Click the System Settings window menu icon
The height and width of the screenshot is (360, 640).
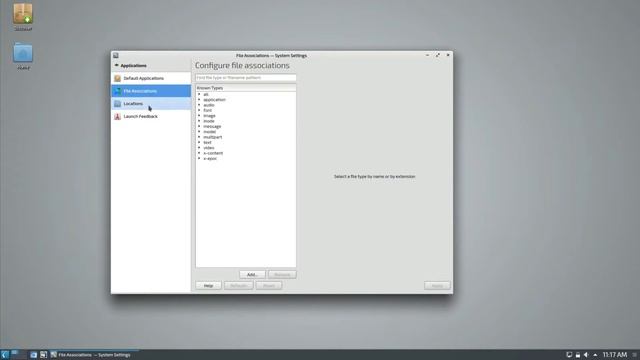pos(116,56)
